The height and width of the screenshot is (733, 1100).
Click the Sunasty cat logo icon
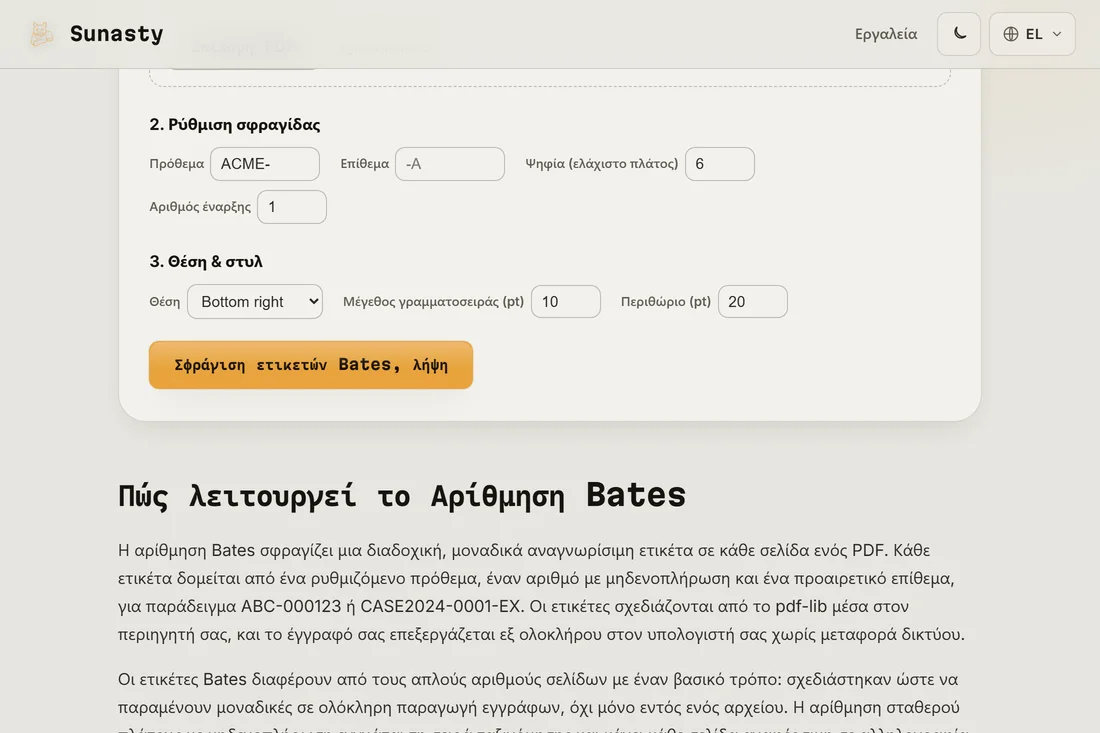coord(41,34)
